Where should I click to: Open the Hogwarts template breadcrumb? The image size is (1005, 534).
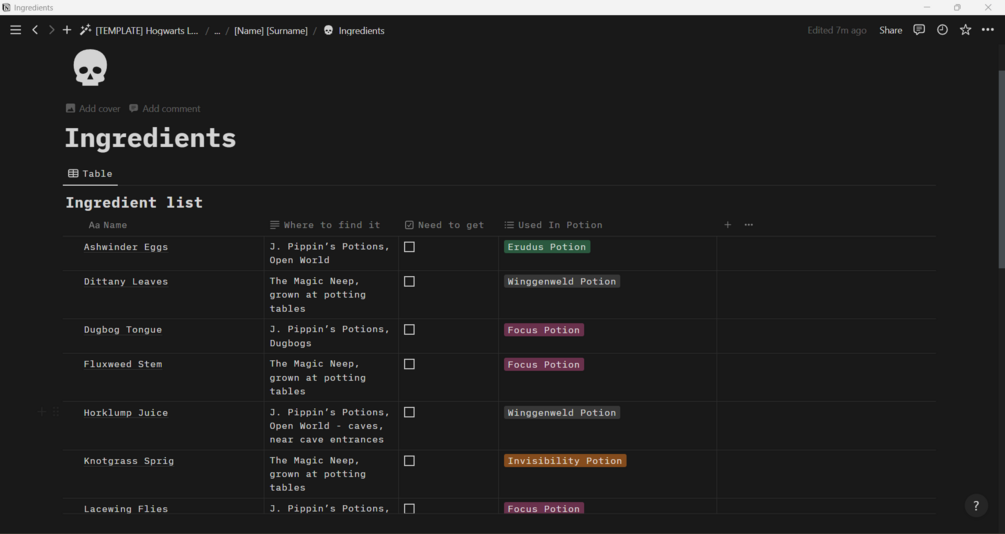coord(147,30)
